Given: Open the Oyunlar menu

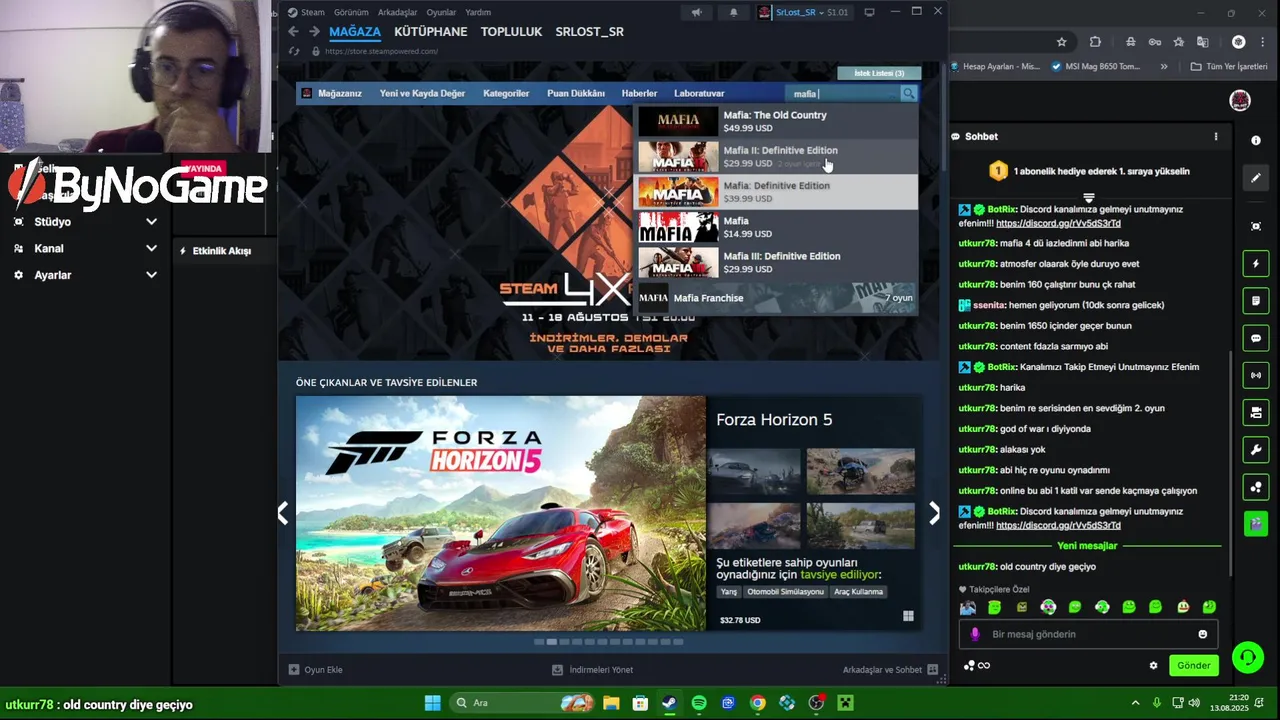Looking at the screenshot, I should click(442, 12).
